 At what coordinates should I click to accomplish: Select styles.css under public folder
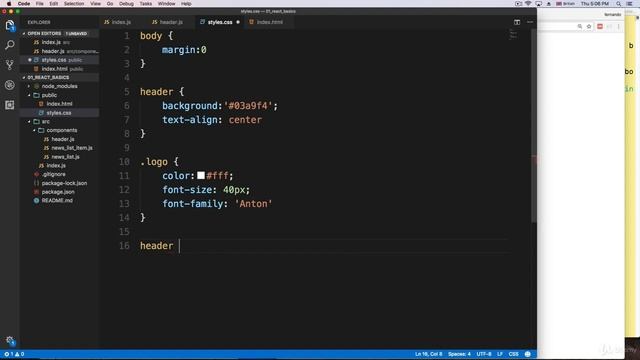pyautogui.click(x=60, y=113)
